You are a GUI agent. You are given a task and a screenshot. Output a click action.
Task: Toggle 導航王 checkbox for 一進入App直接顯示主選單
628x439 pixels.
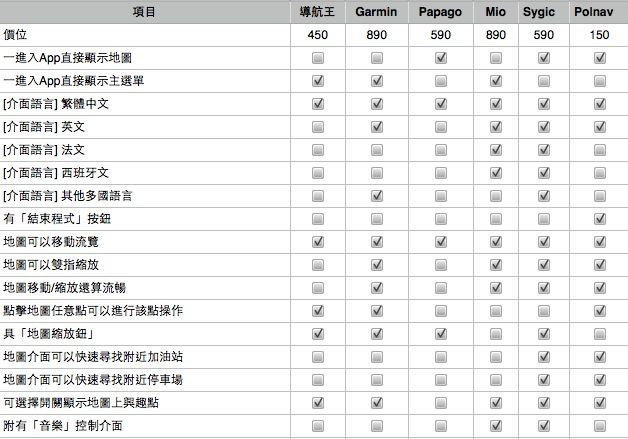pyautogui.click(x=318, y=81)
